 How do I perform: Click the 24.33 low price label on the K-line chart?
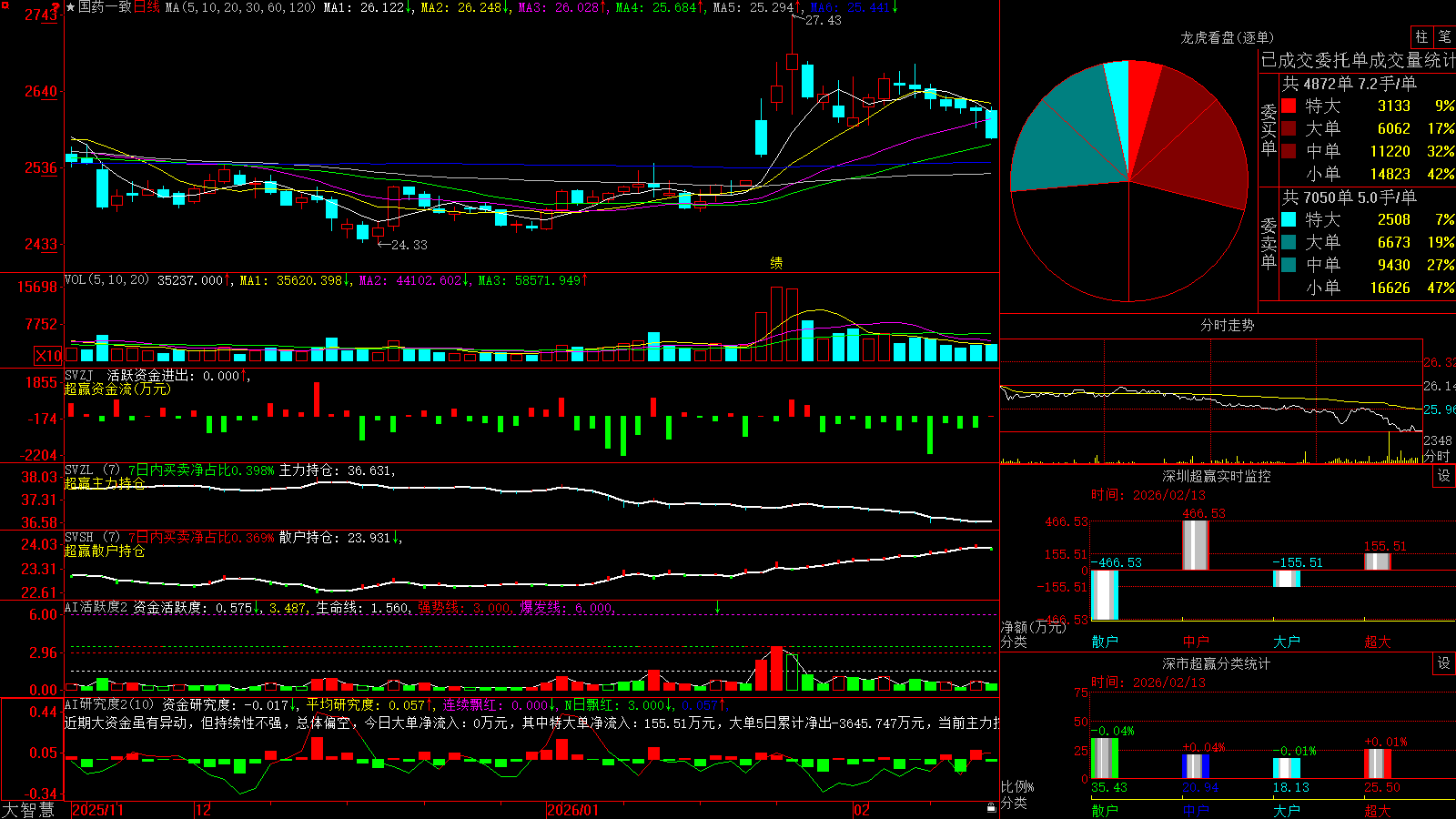tap(409, 245)
